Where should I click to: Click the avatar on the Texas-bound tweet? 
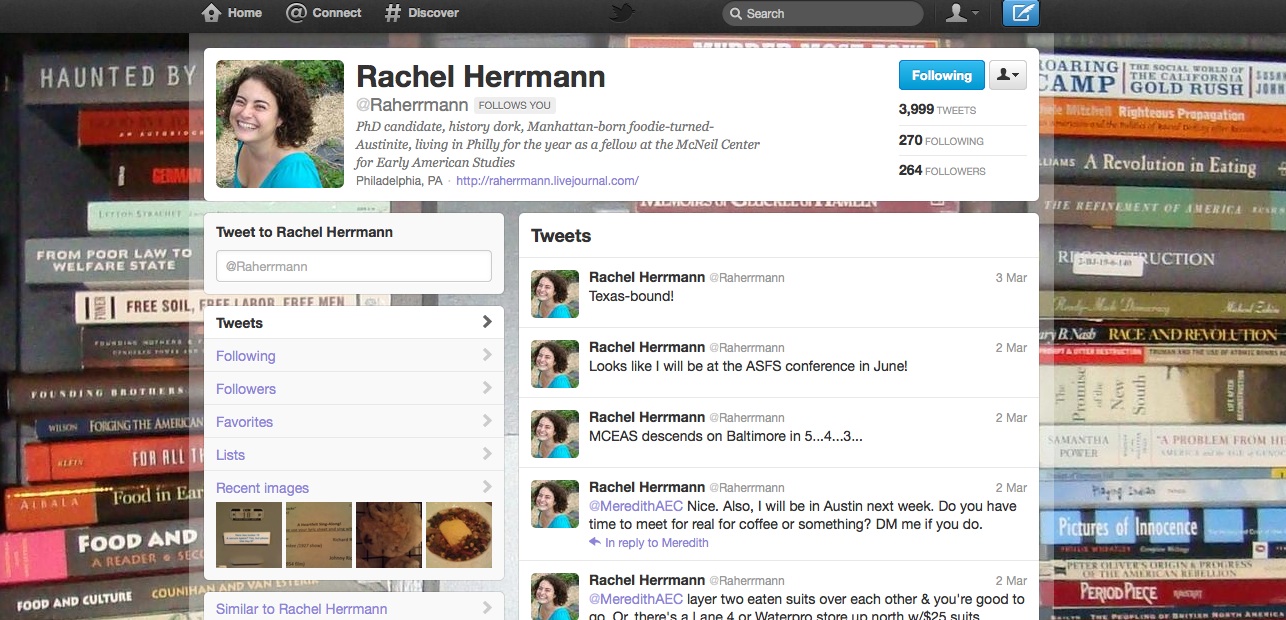coord(555,294)
